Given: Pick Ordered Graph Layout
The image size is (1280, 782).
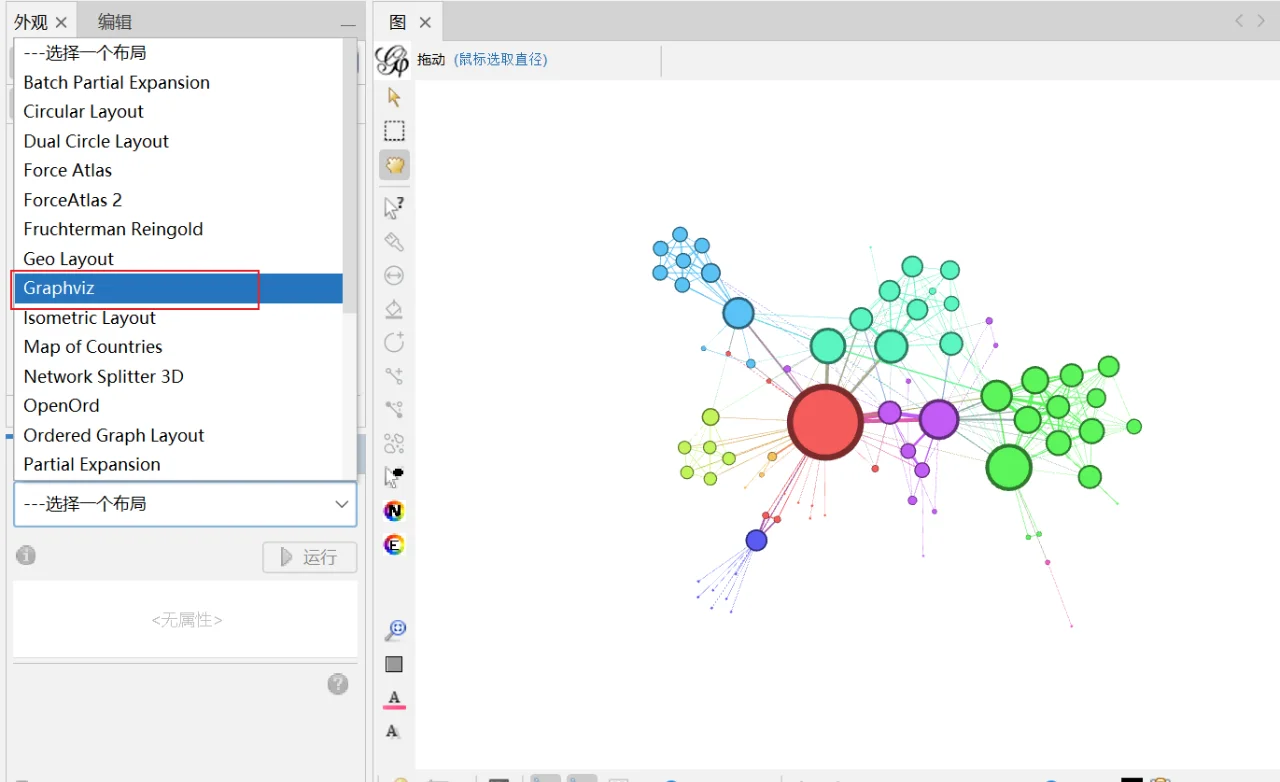Looking at the screenshot, I should pos(178,435).
